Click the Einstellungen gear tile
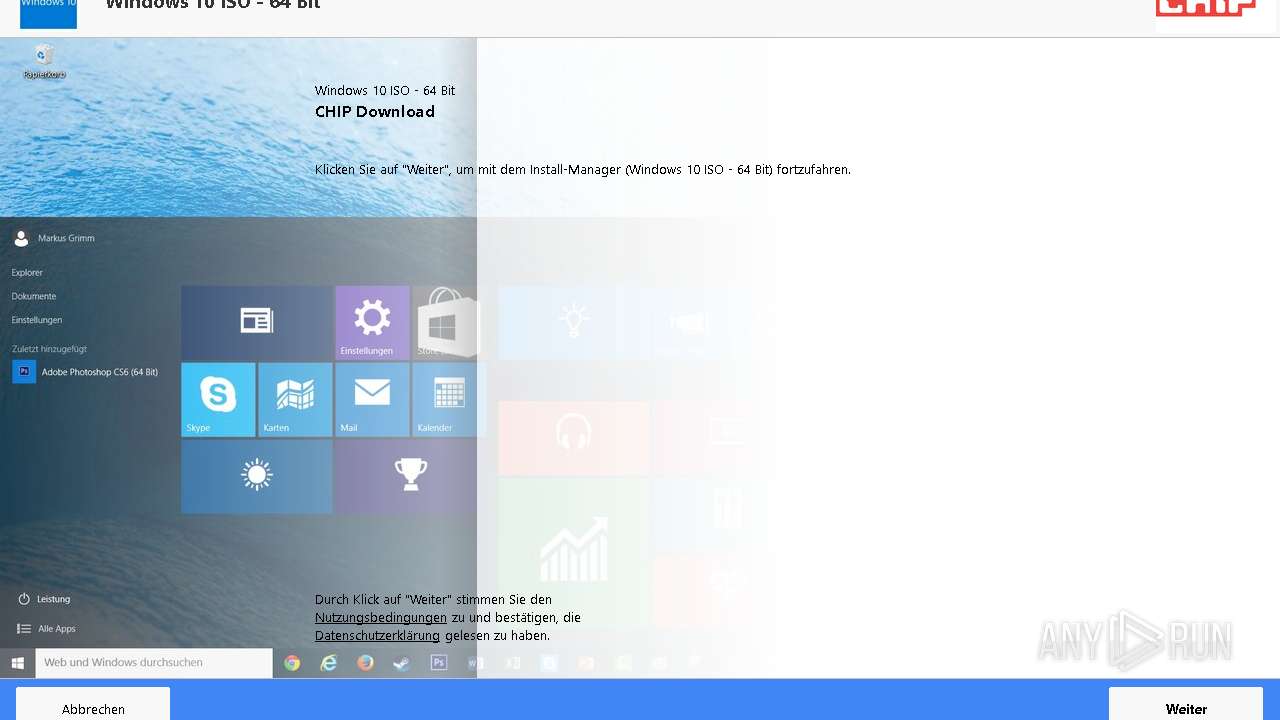 pos(372,322)
